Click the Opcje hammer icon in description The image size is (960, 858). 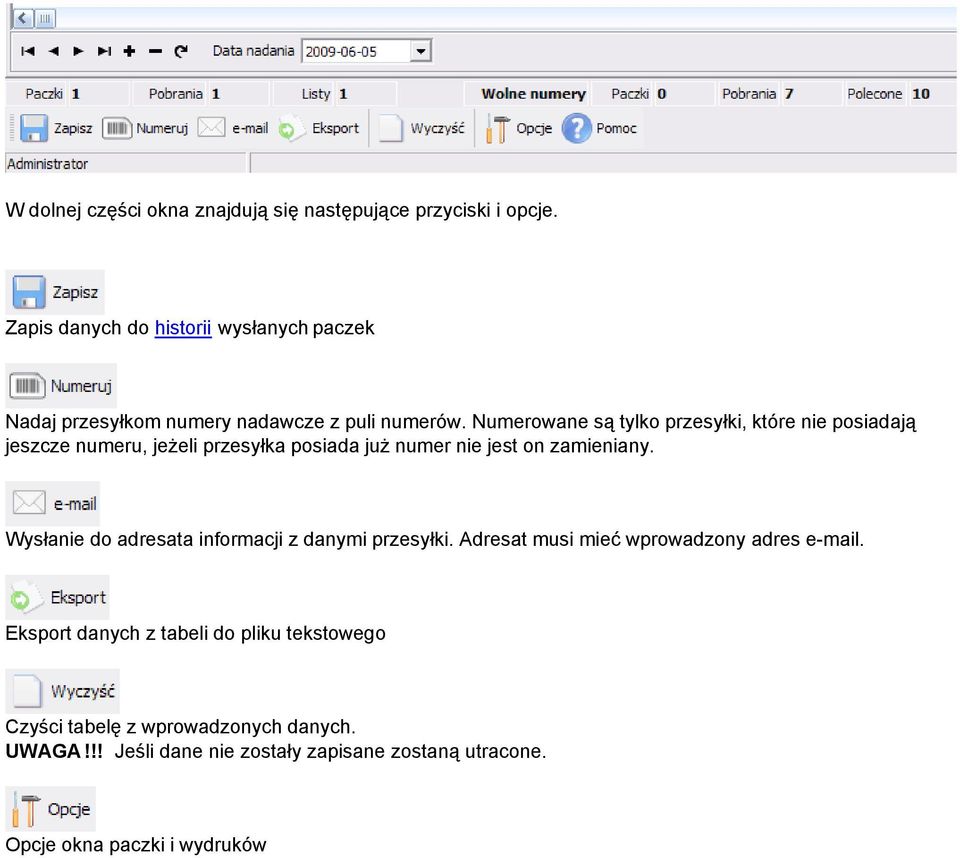(x=26, y=809)
